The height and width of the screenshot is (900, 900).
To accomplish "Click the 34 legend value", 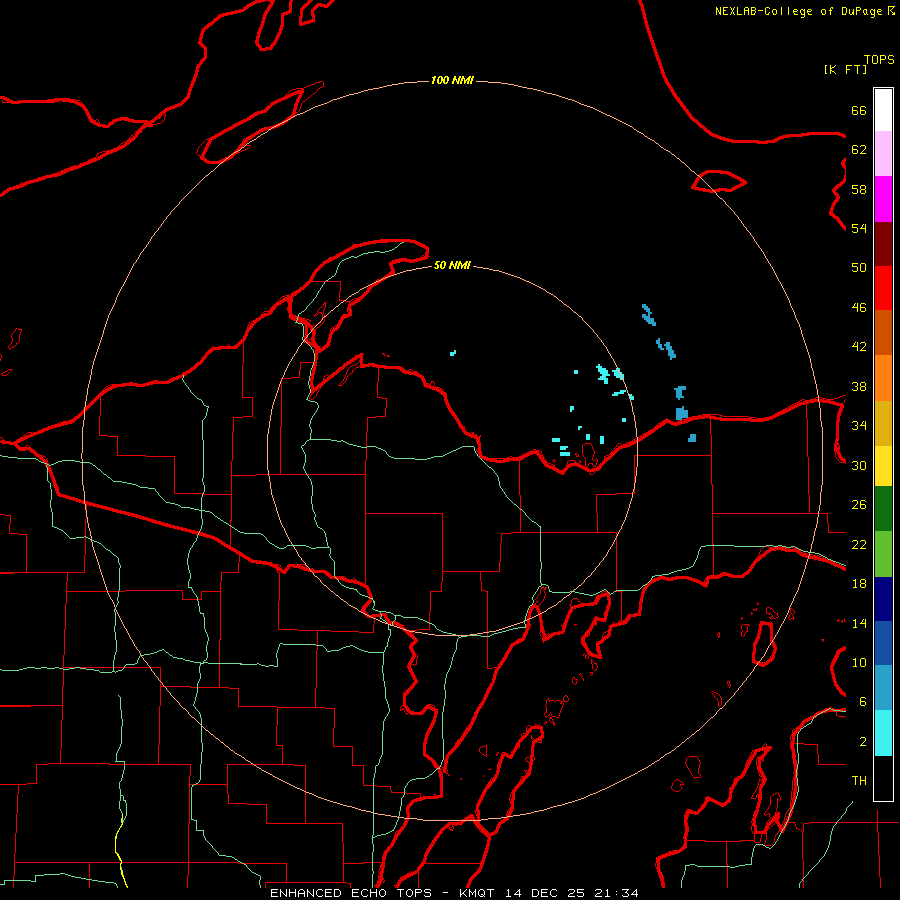I will tap(859, 425).
